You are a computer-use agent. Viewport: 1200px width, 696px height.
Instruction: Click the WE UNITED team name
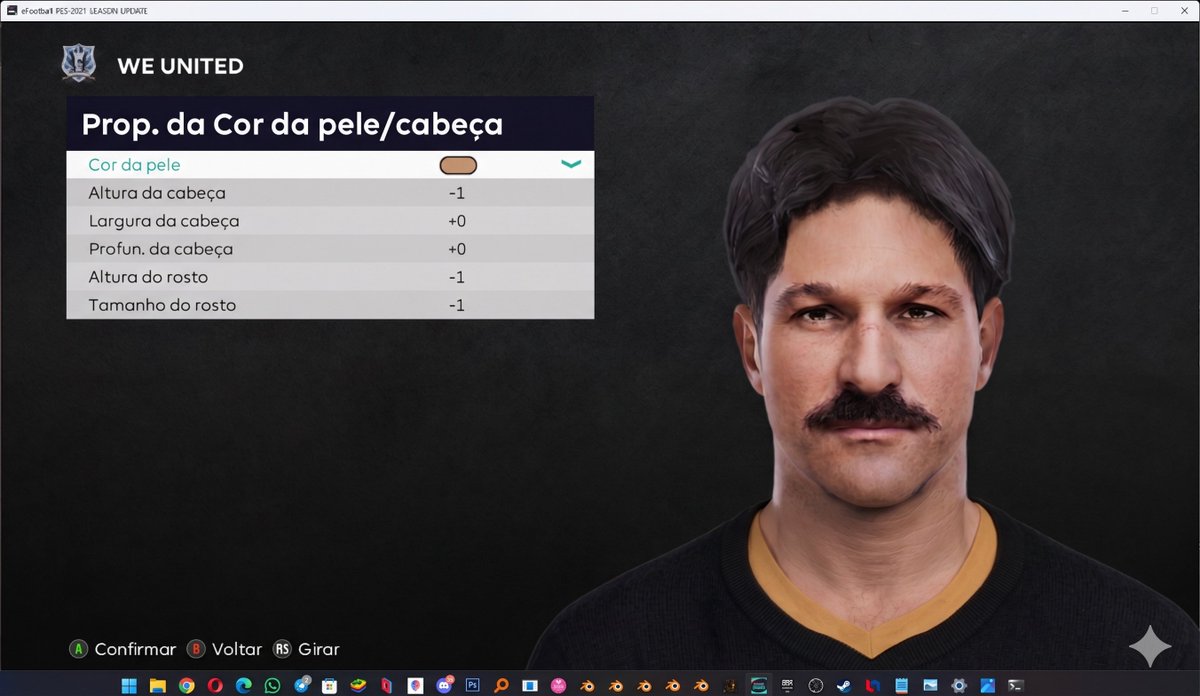tap(180, 66)
